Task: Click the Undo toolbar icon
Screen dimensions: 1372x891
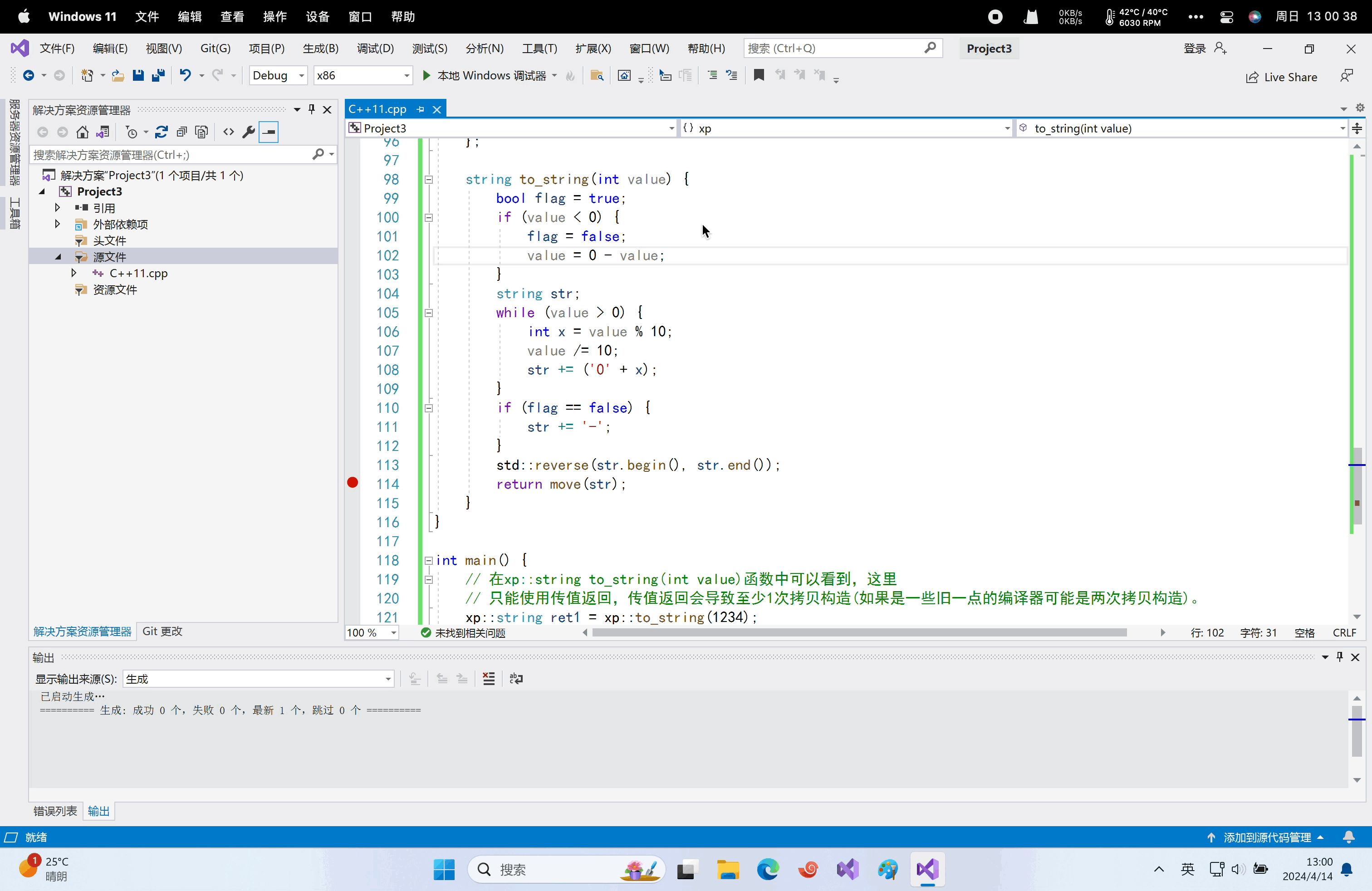Action: pyautogui.click(x=185, y=75)
